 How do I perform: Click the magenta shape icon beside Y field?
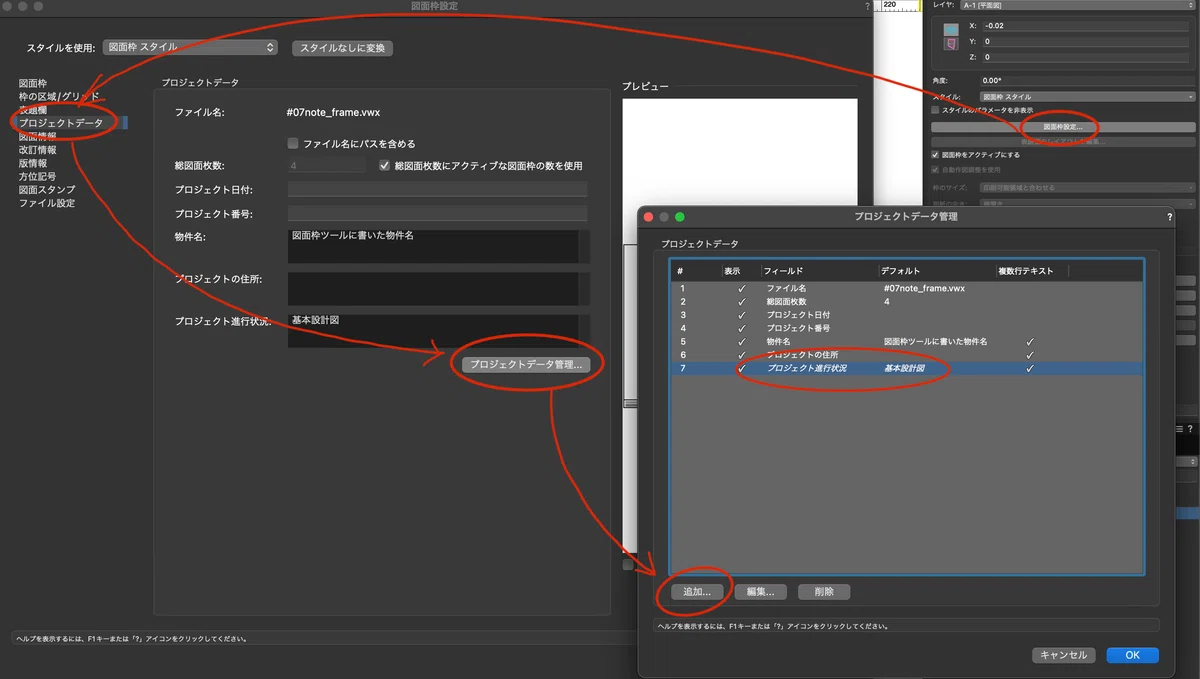point(950,45)
